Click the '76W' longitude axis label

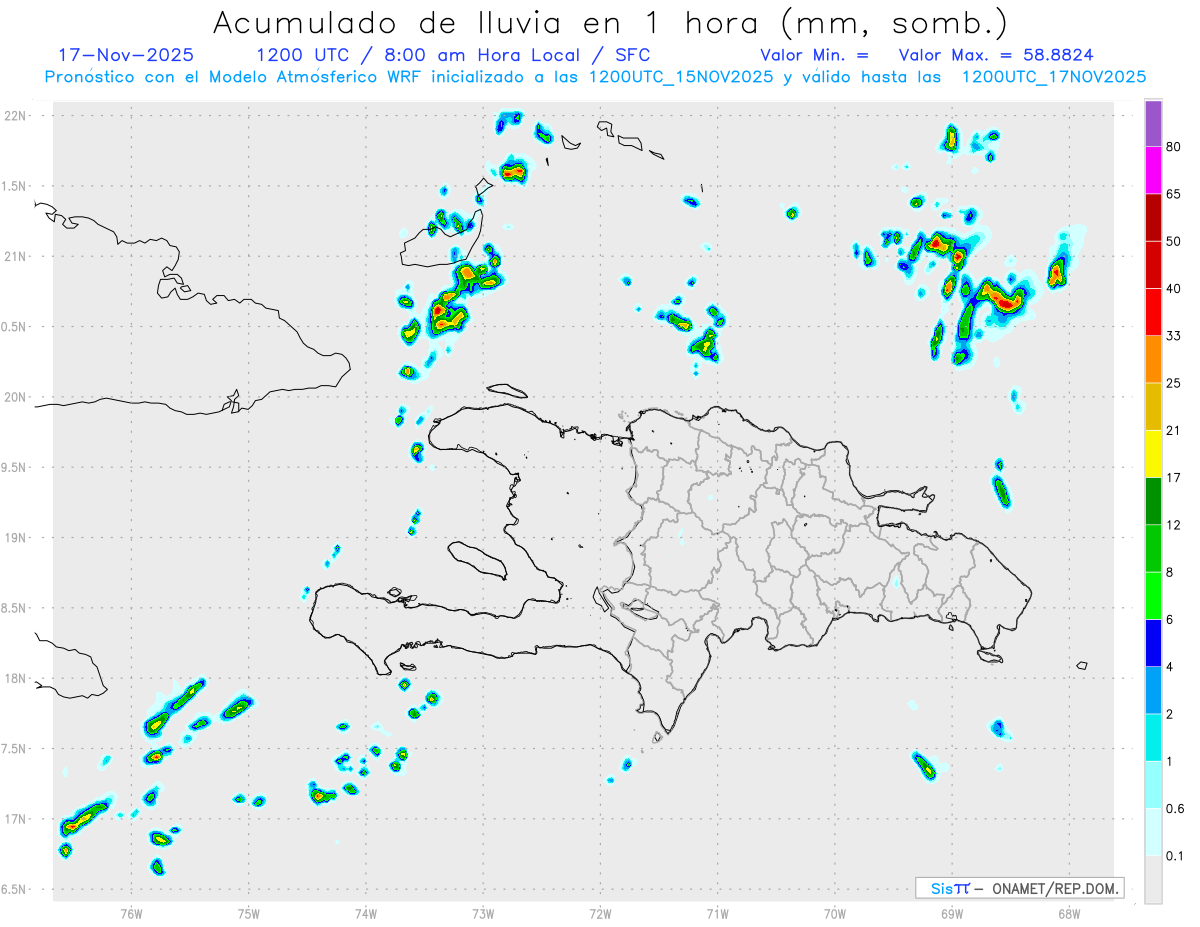tap(131, 913)
